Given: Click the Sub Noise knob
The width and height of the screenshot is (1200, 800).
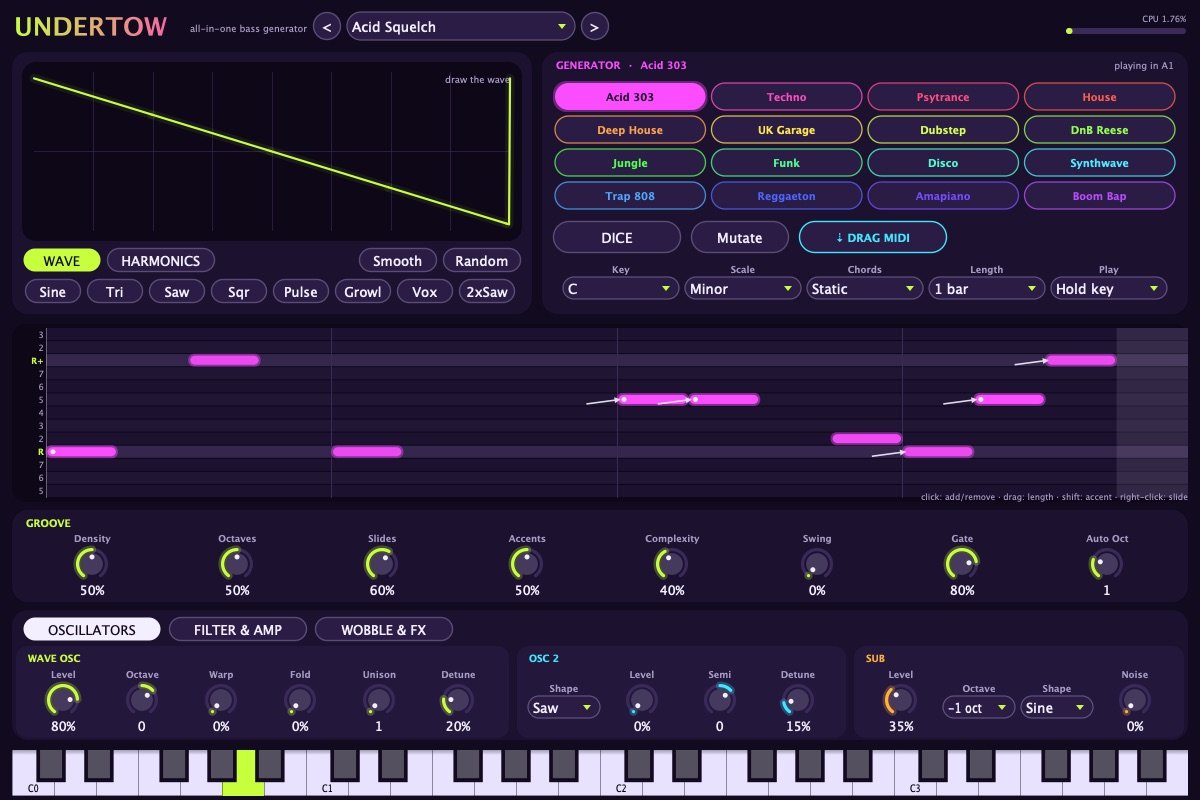Looking at the screenshot, I should [x=1135, y=700].
